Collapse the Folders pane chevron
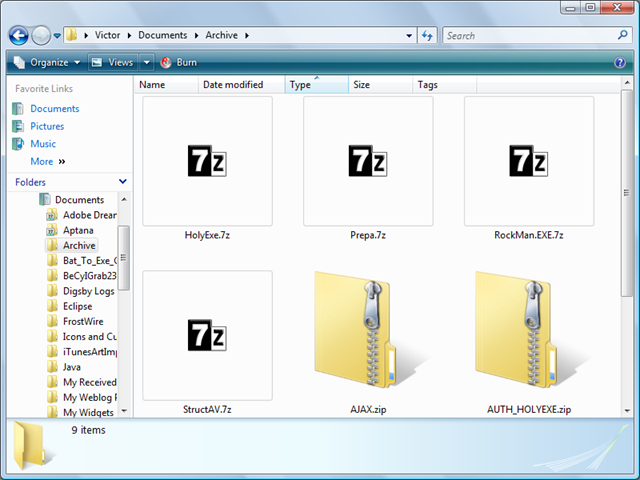The width and height of the screenshot is (640, 480). click(122, 182)
